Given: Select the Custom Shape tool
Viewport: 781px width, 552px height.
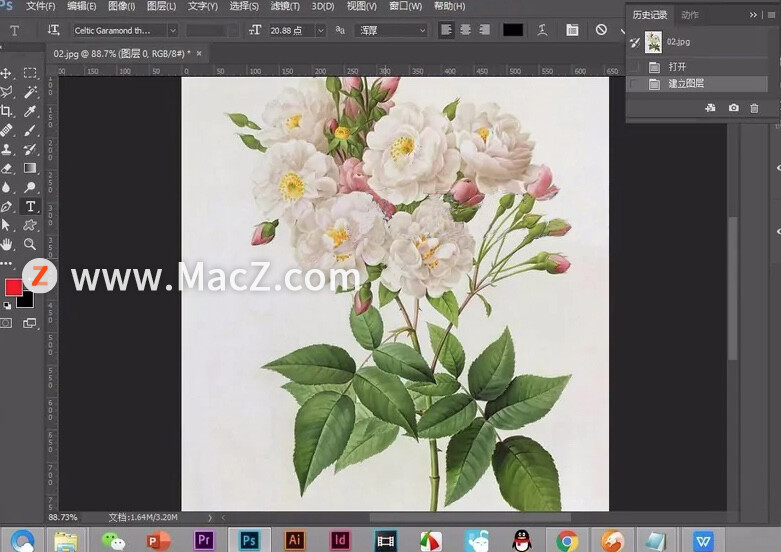Looking at the screenshot, I should tap(30, 225).
